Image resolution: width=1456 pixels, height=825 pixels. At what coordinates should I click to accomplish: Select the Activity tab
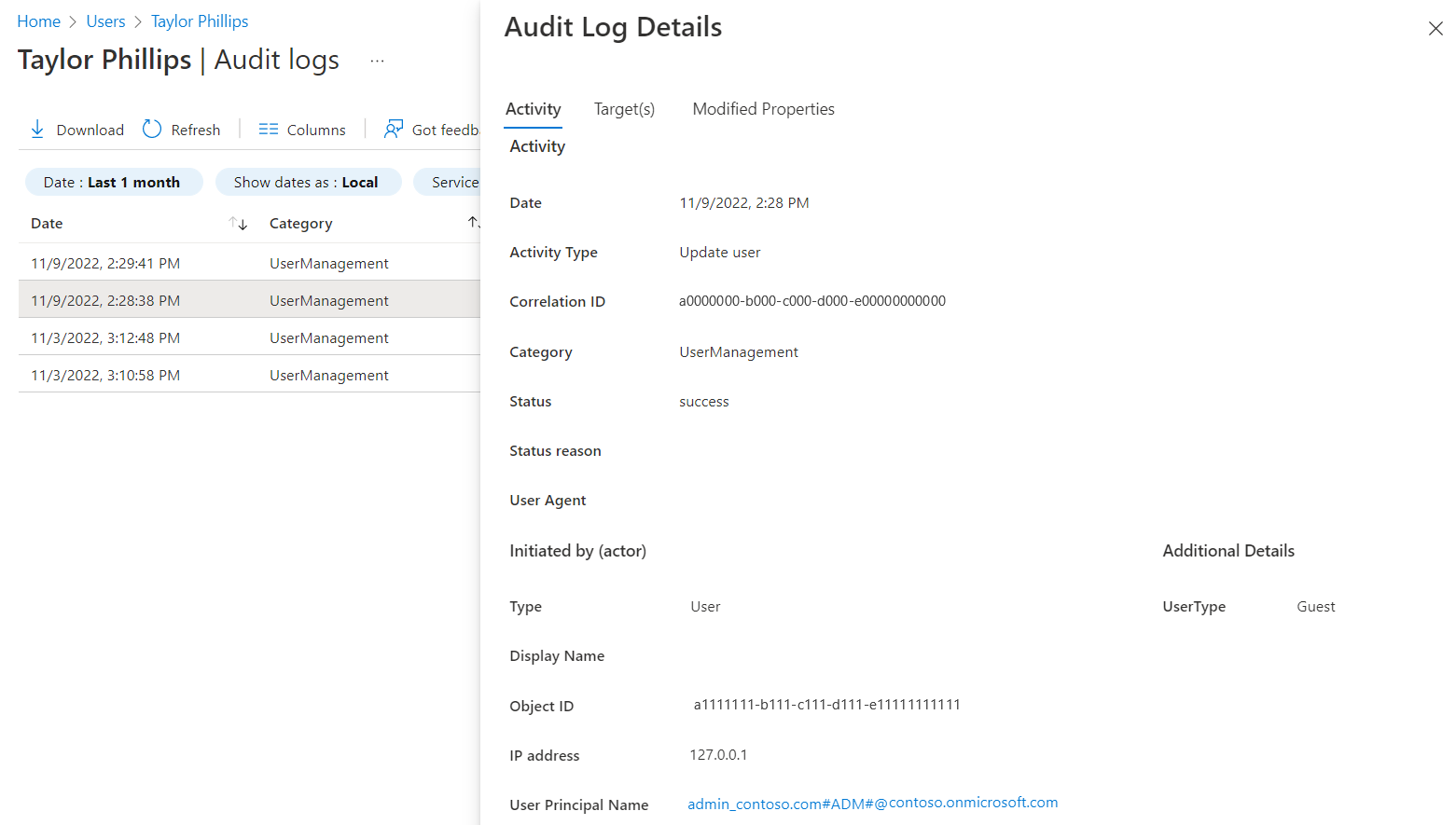click(x=533, y=109)
